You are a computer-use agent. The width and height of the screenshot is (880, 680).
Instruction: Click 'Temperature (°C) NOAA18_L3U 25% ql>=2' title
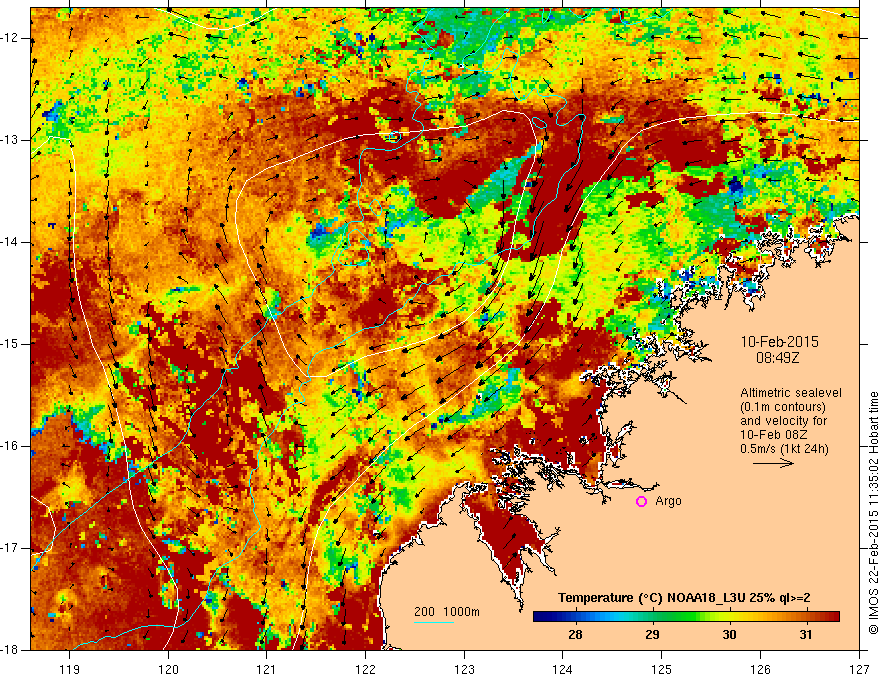(684, 598)
